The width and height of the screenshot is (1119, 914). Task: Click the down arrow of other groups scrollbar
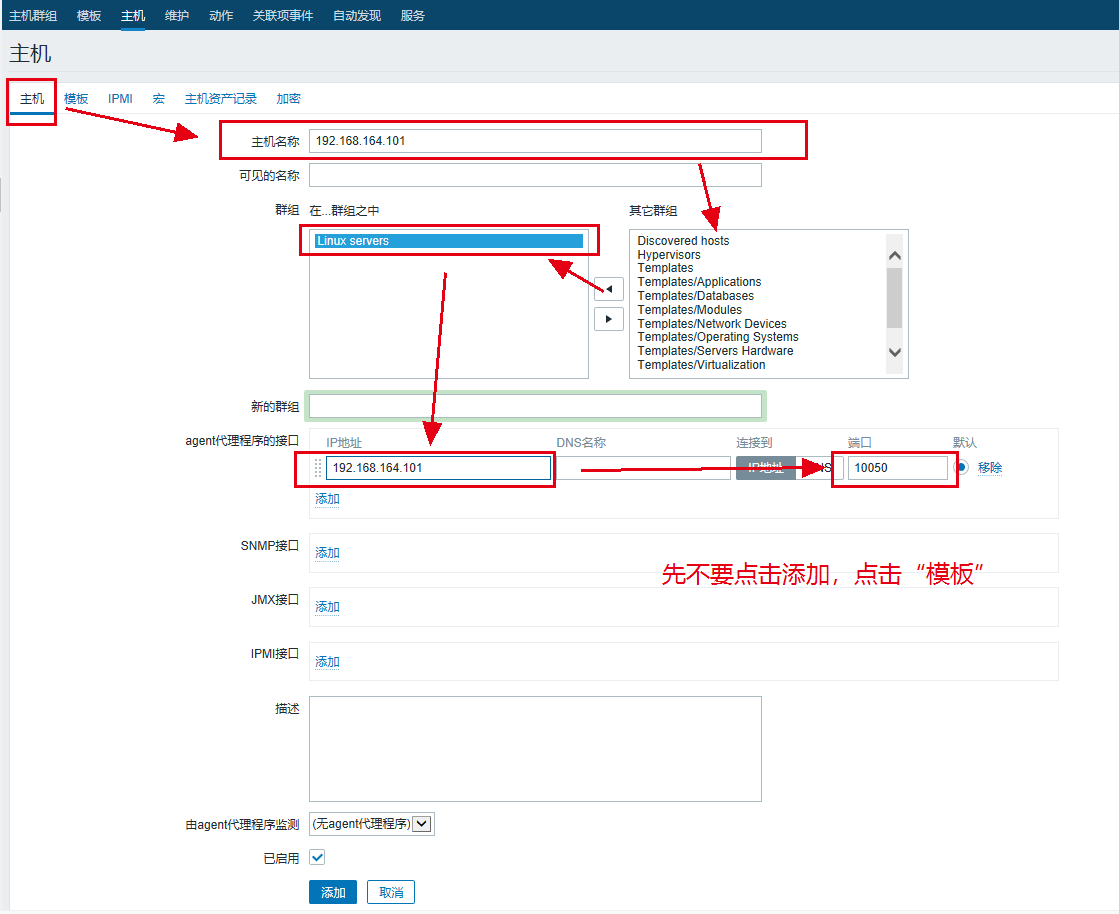pos(894,352)
